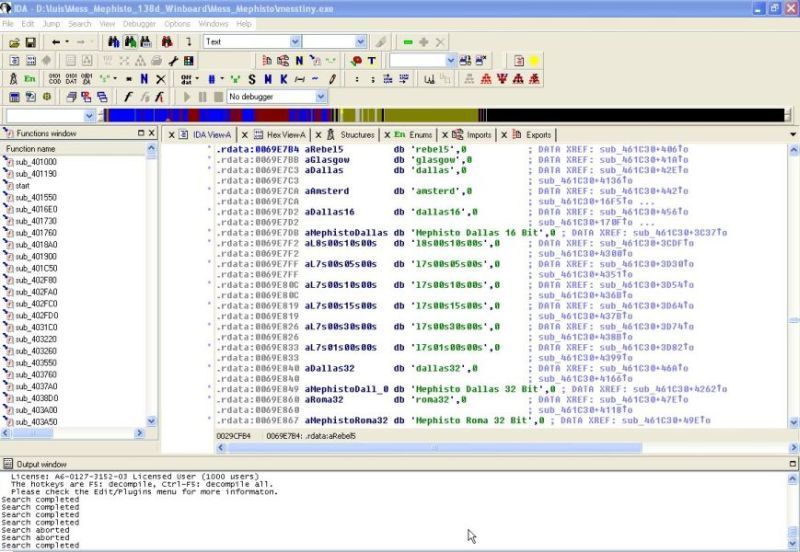This screenshot has height=552, width=800.
Task: Click the 0101 DAT convert-to-data icon
Action: pos(71,79)
